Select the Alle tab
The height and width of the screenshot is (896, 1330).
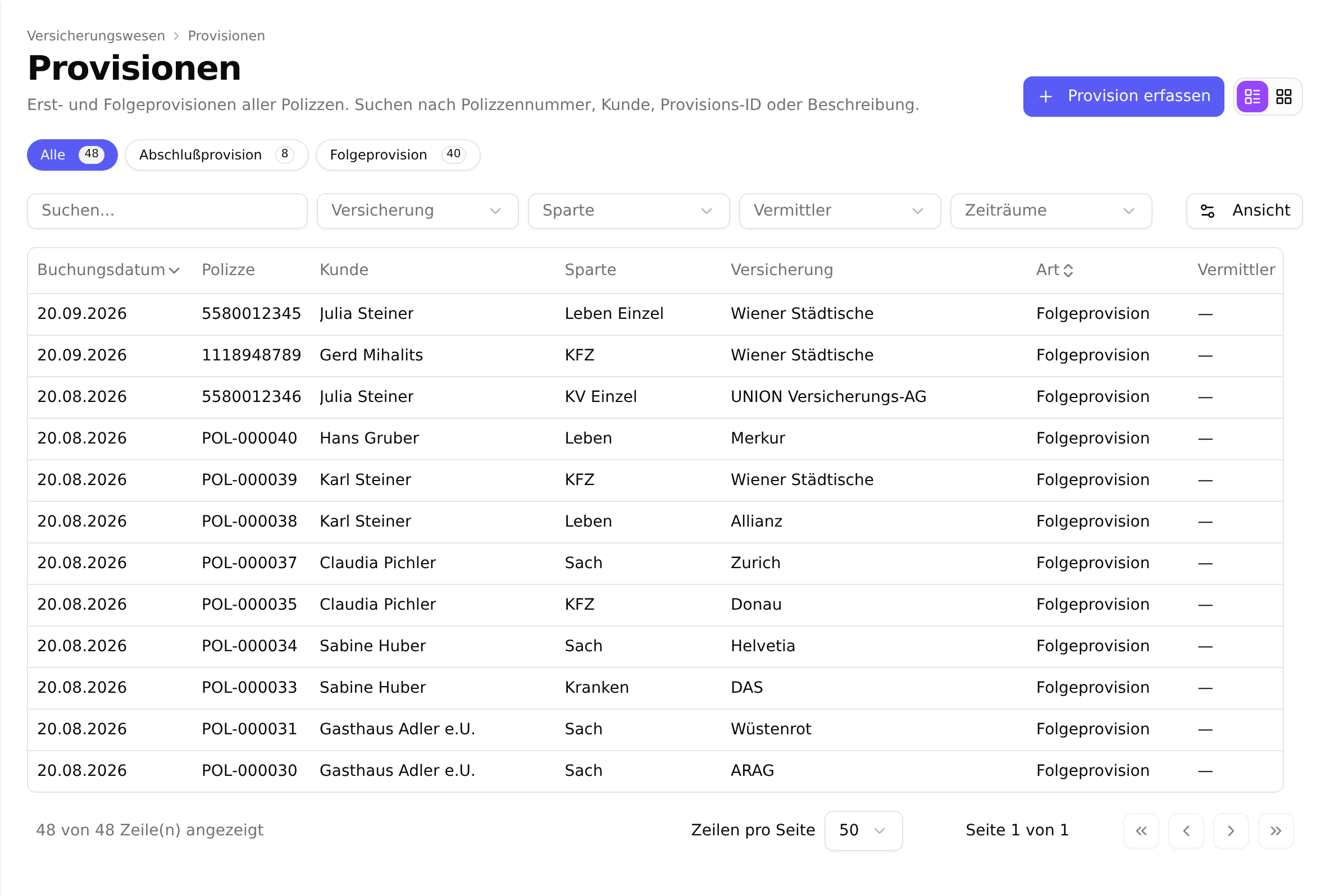click(x=72, y=155)
